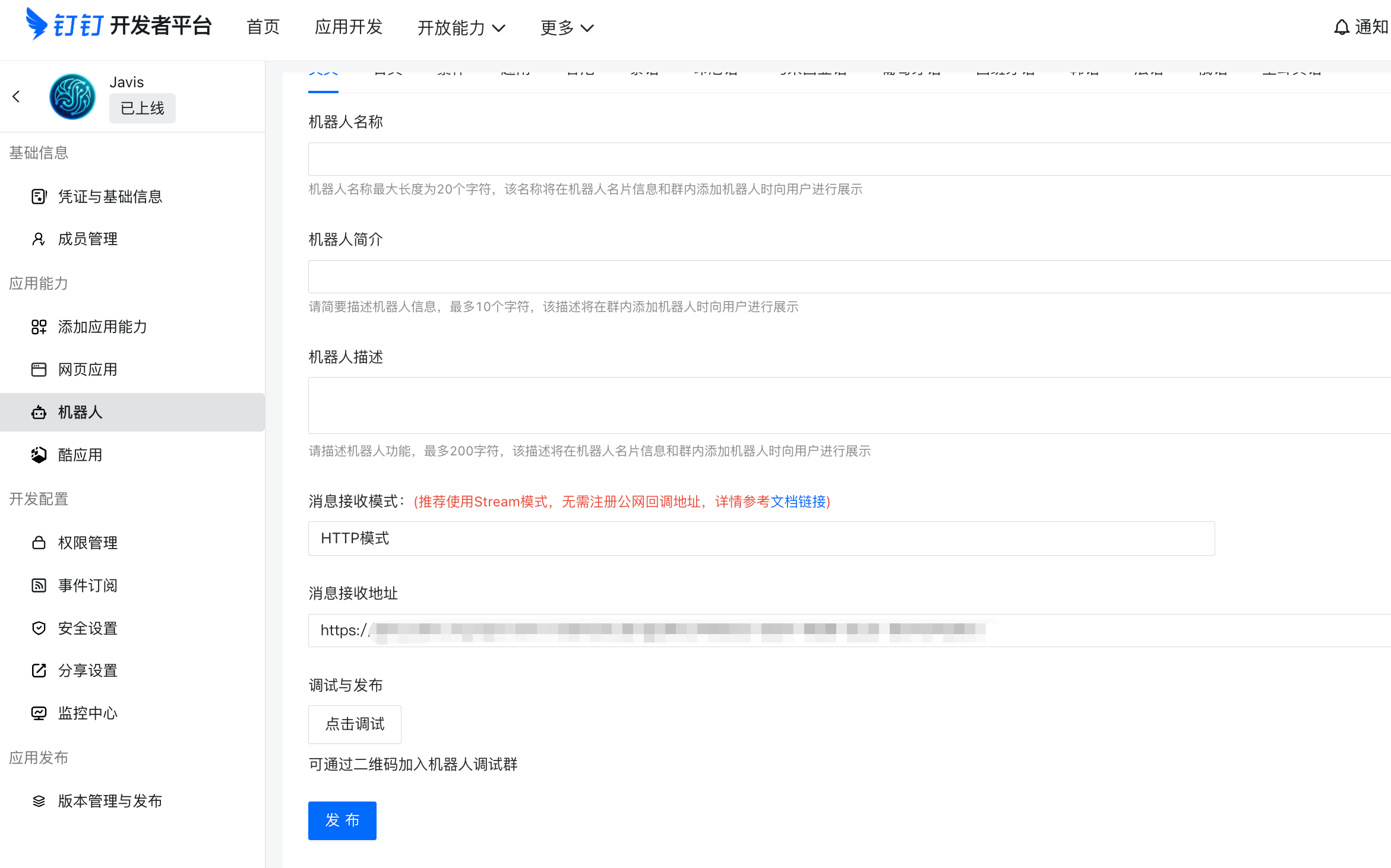This screenshot has width=1391, height=868.
Task: Open the 事件订阅 event subscription page
Action: point(87,585)
